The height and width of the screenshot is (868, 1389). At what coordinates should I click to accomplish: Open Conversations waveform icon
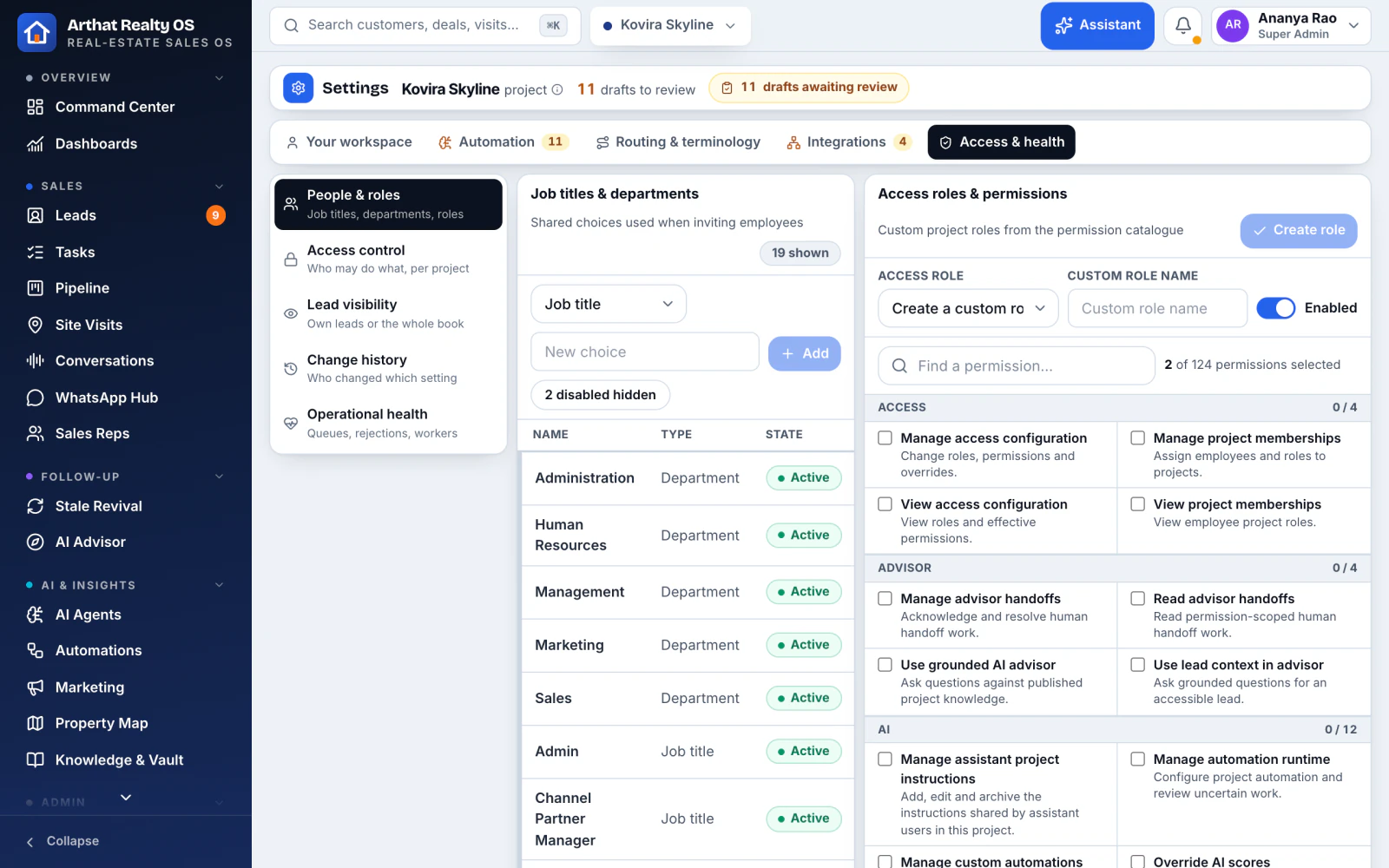[x=35, y=361]
